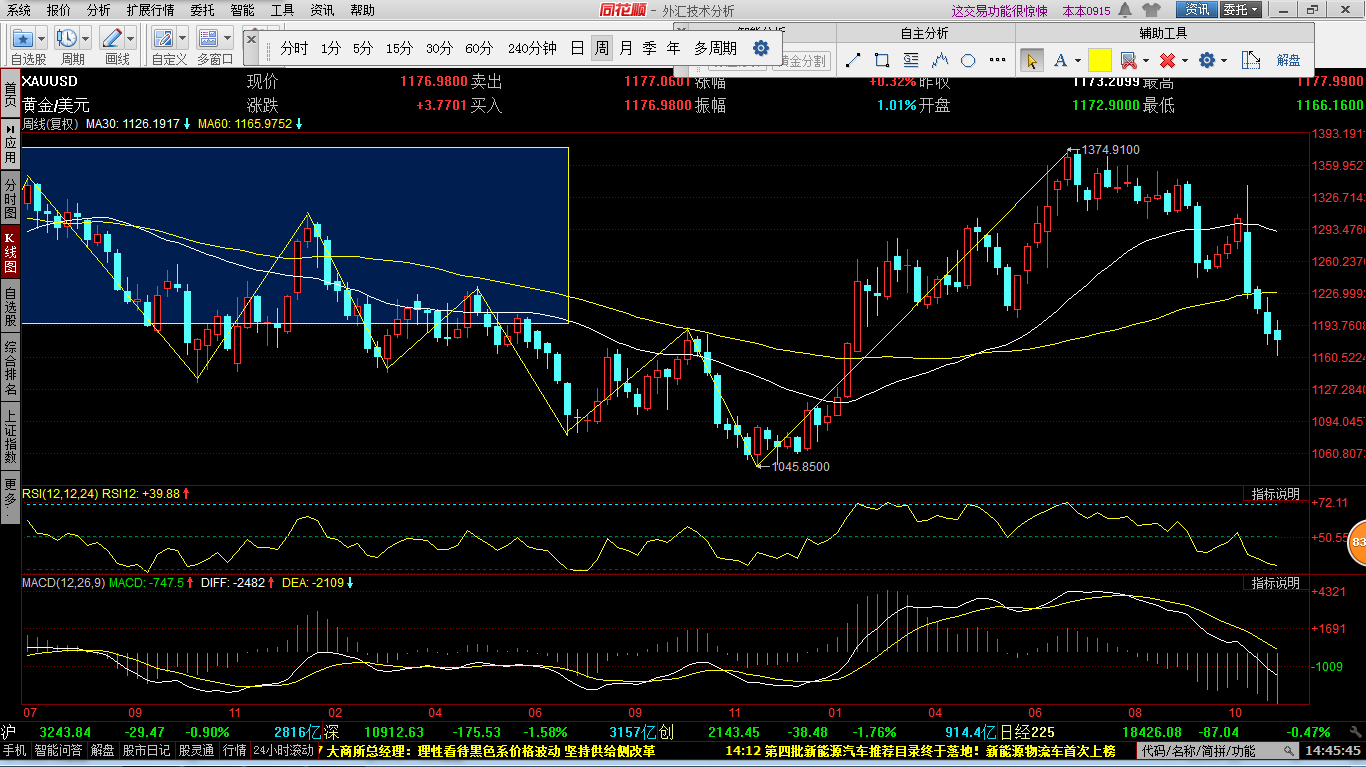Click the red X delete drawings icon
This screenshot has width=1366, height=767.
pyautogui.click(x=1167, y=60)
